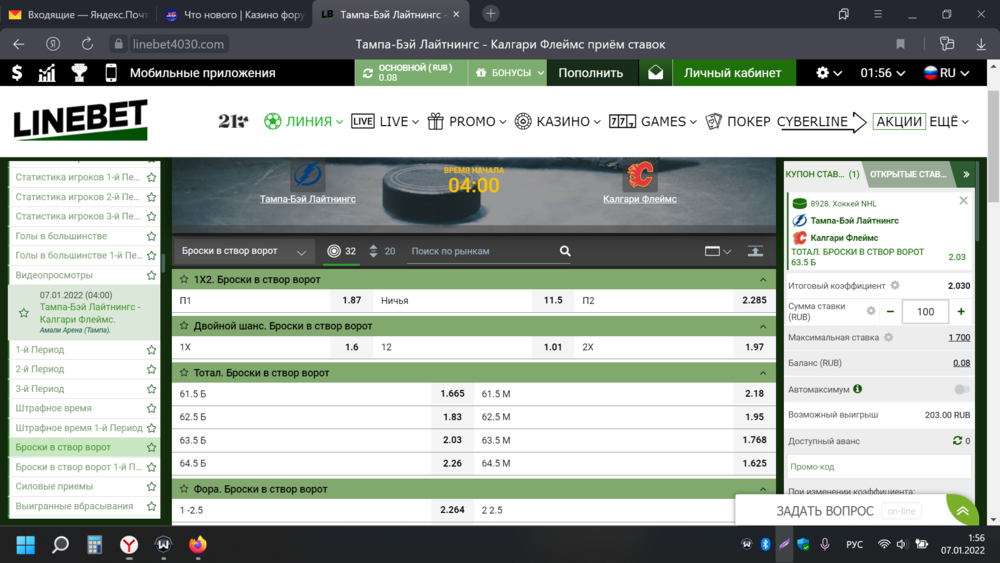Screen dimensions: 1000x563
Task: Star the Штрафное время item
Action: point(151,408)
